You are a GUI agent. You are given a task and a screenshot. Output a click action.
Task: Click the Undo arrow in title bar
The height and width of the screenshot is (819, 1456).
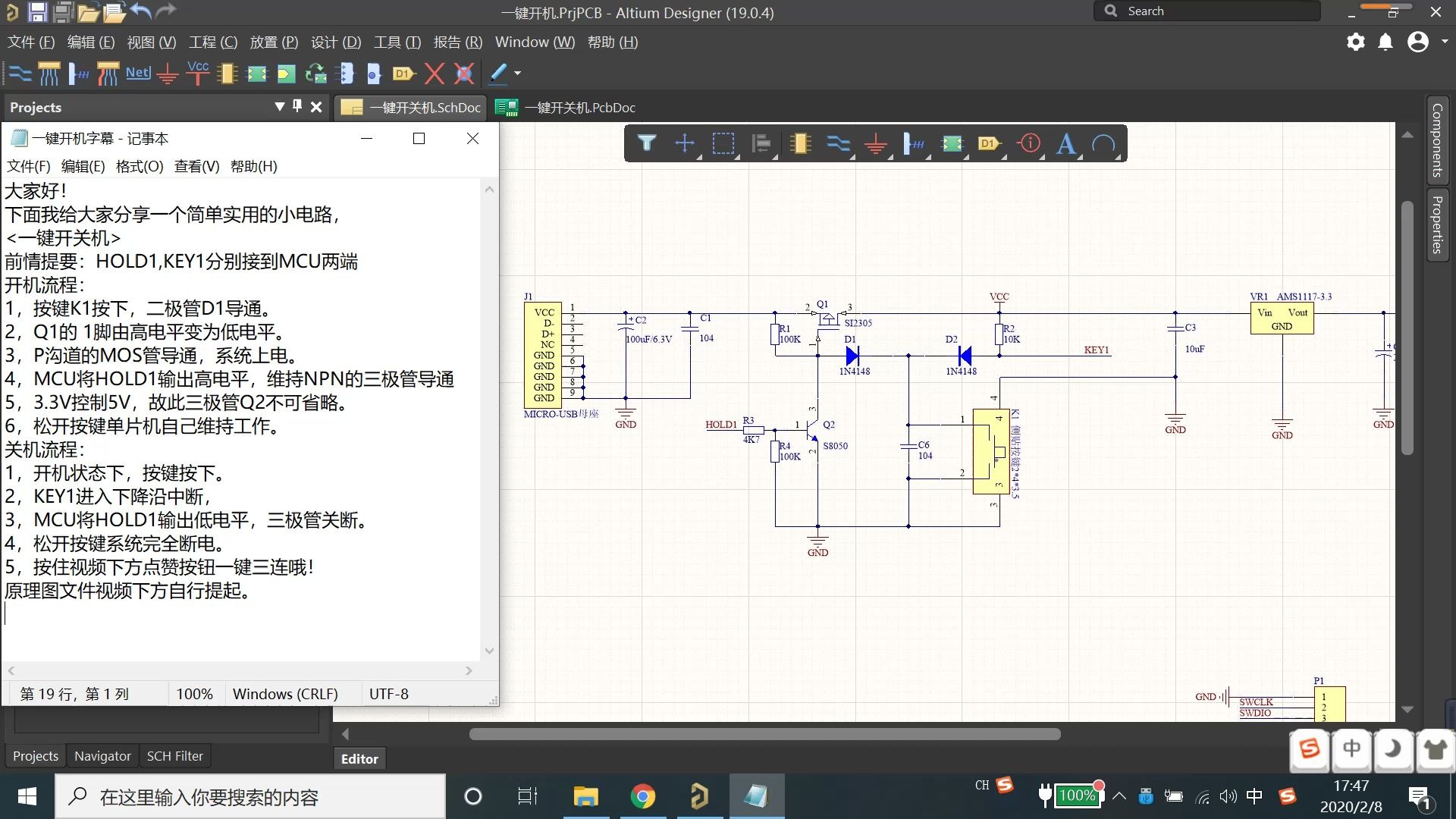(141, 11)
